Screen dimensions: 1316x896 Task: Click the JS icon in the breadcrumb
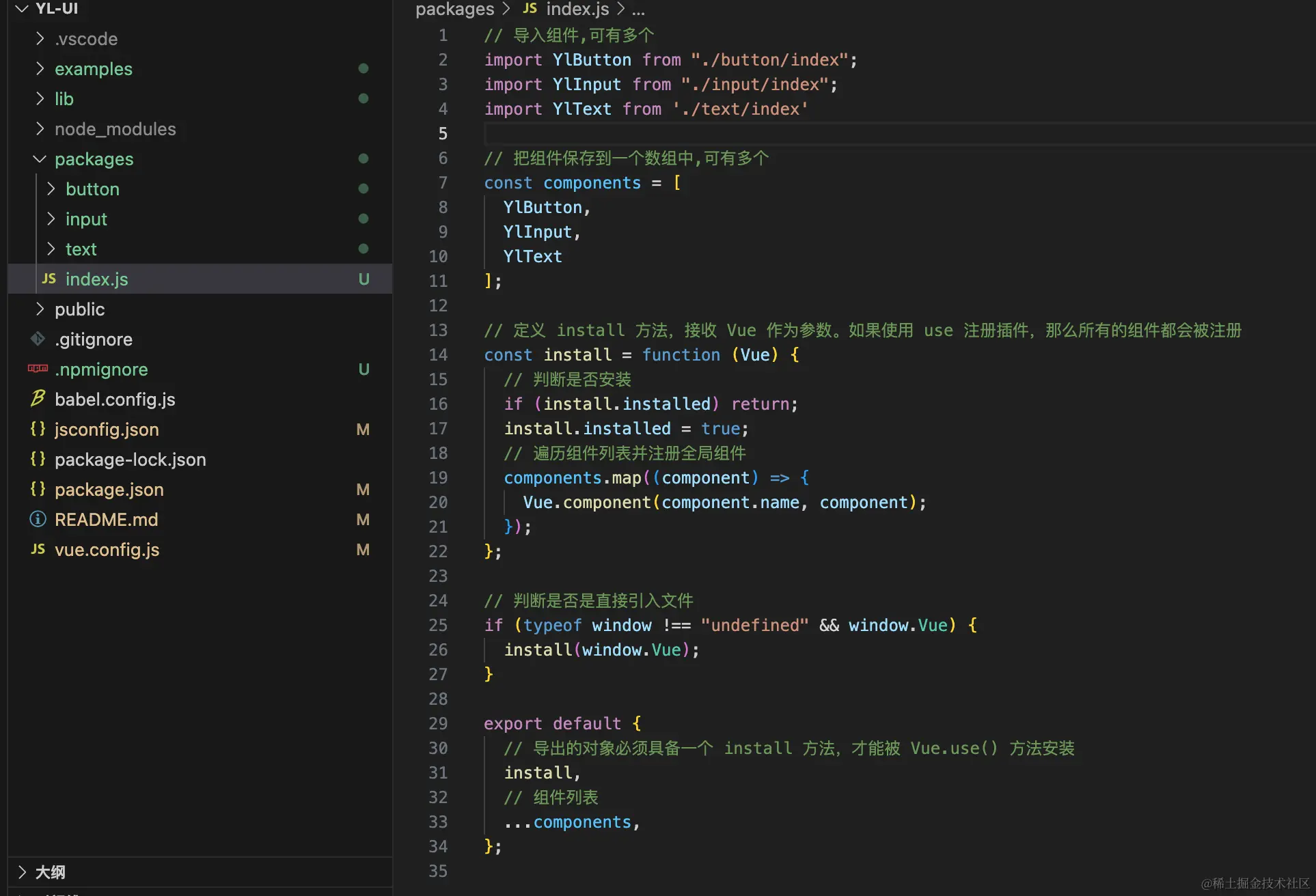530,9
